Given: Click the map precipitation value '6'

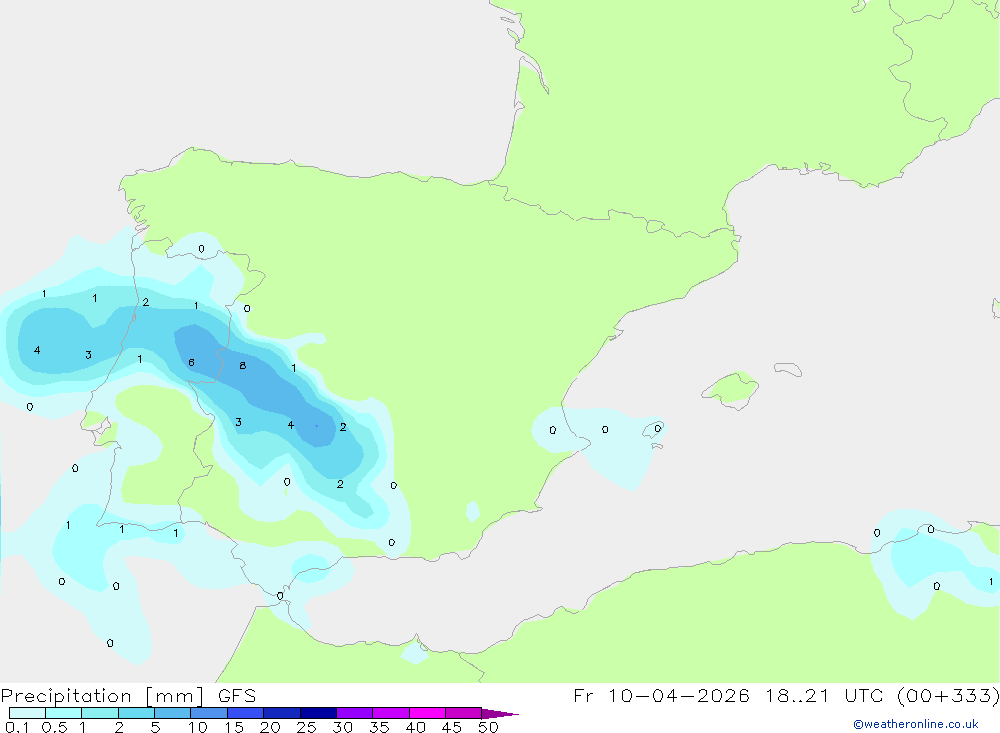Looking at the screenshot, I should 191,362.
